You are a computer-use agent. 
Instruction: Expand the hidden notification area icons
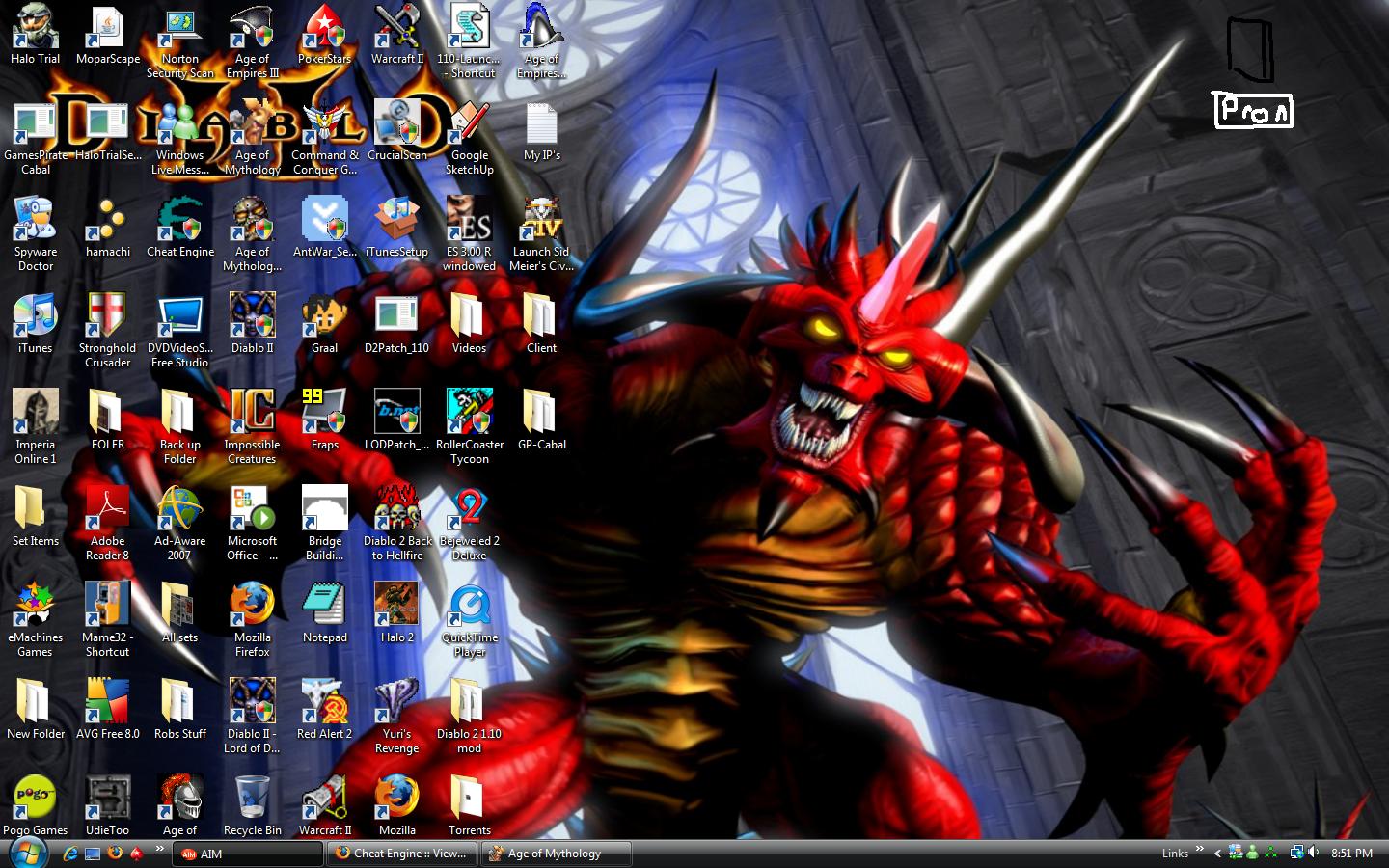(1217, 854)
